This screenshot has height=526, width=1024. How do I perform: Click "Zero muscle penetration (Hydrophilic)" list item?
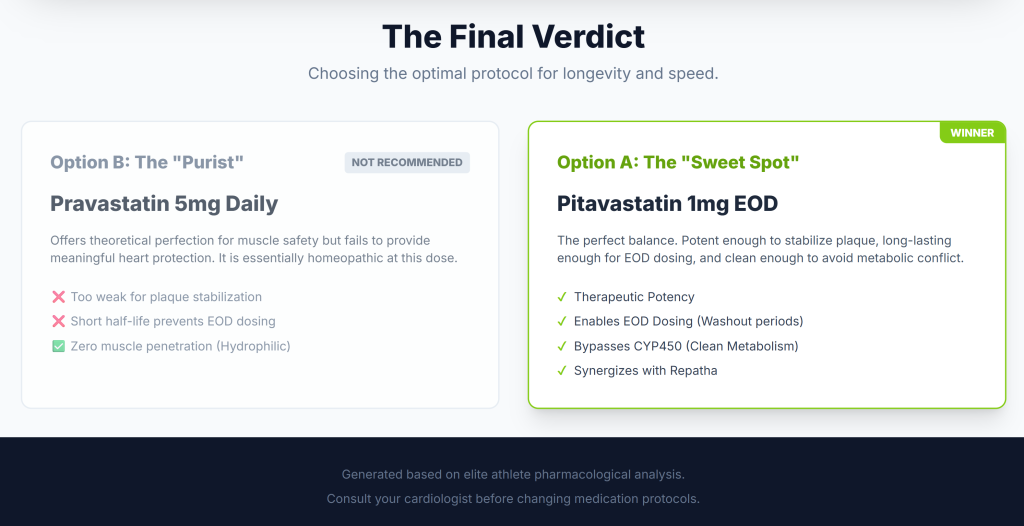coord(180,346)
